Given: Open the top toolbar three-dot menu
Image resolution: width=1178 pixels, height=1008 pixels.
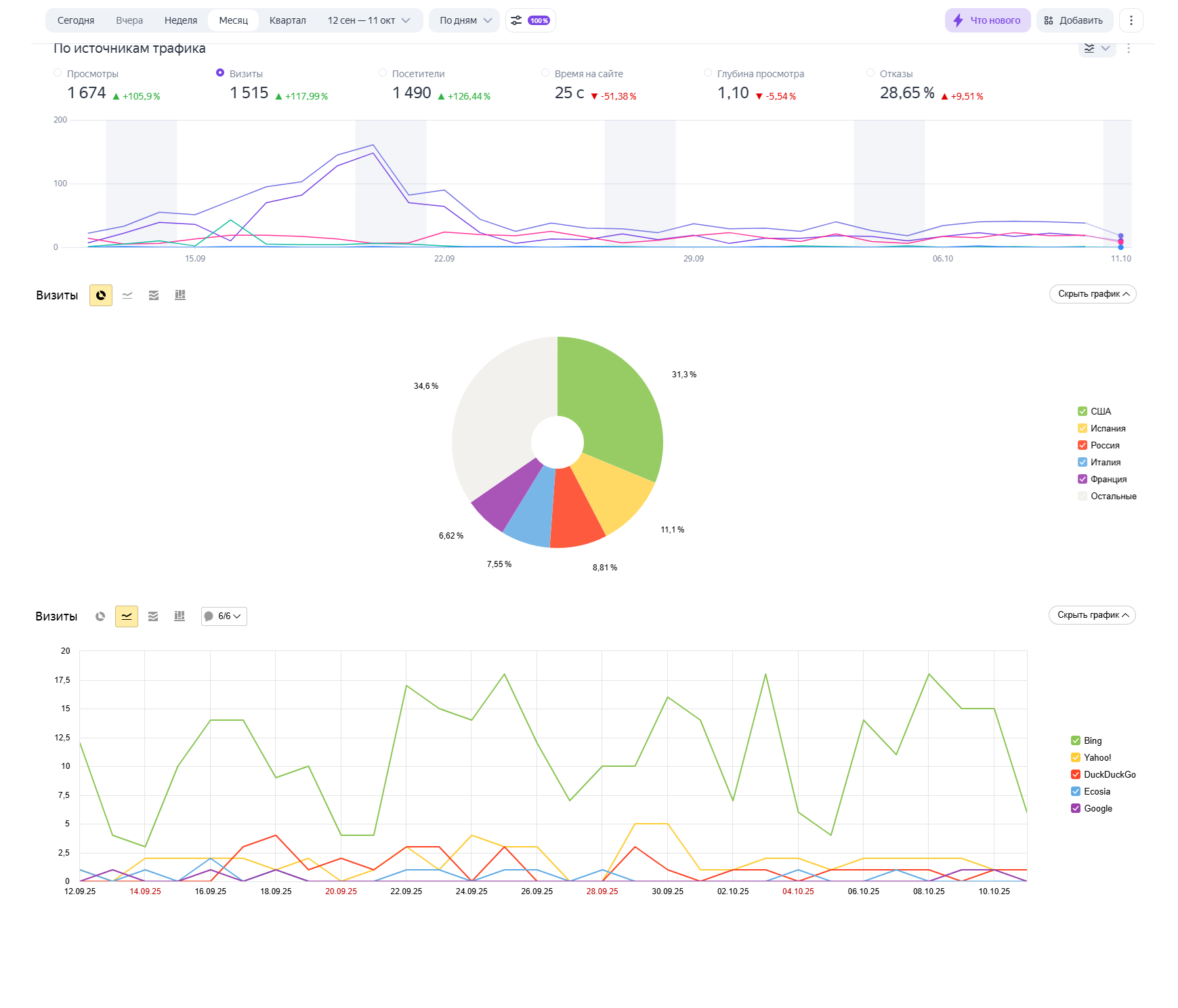Looking at the screenshot, I should pyautogui.click(x=1131, y=20).
